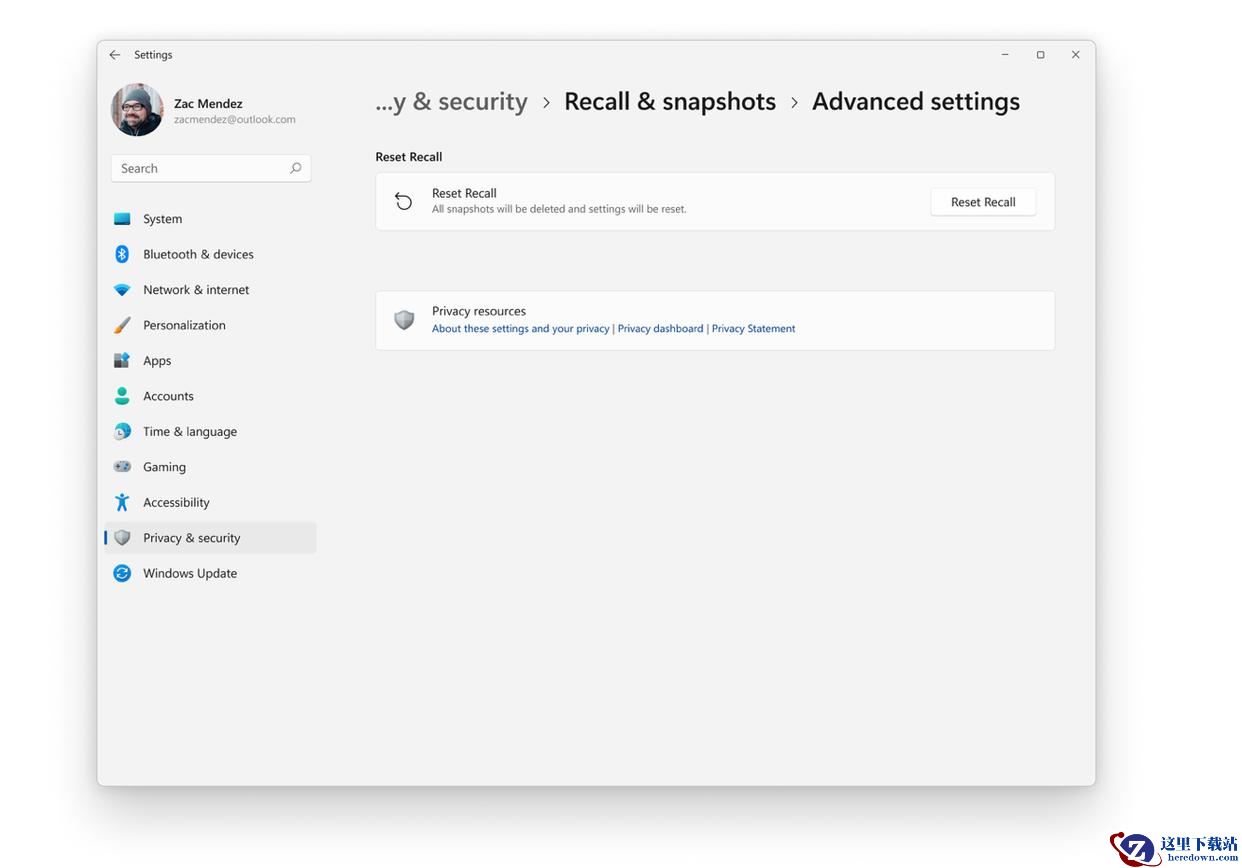Screen dimensions: 1242x868
Task: Open Windows Update label
Action: 190,573
